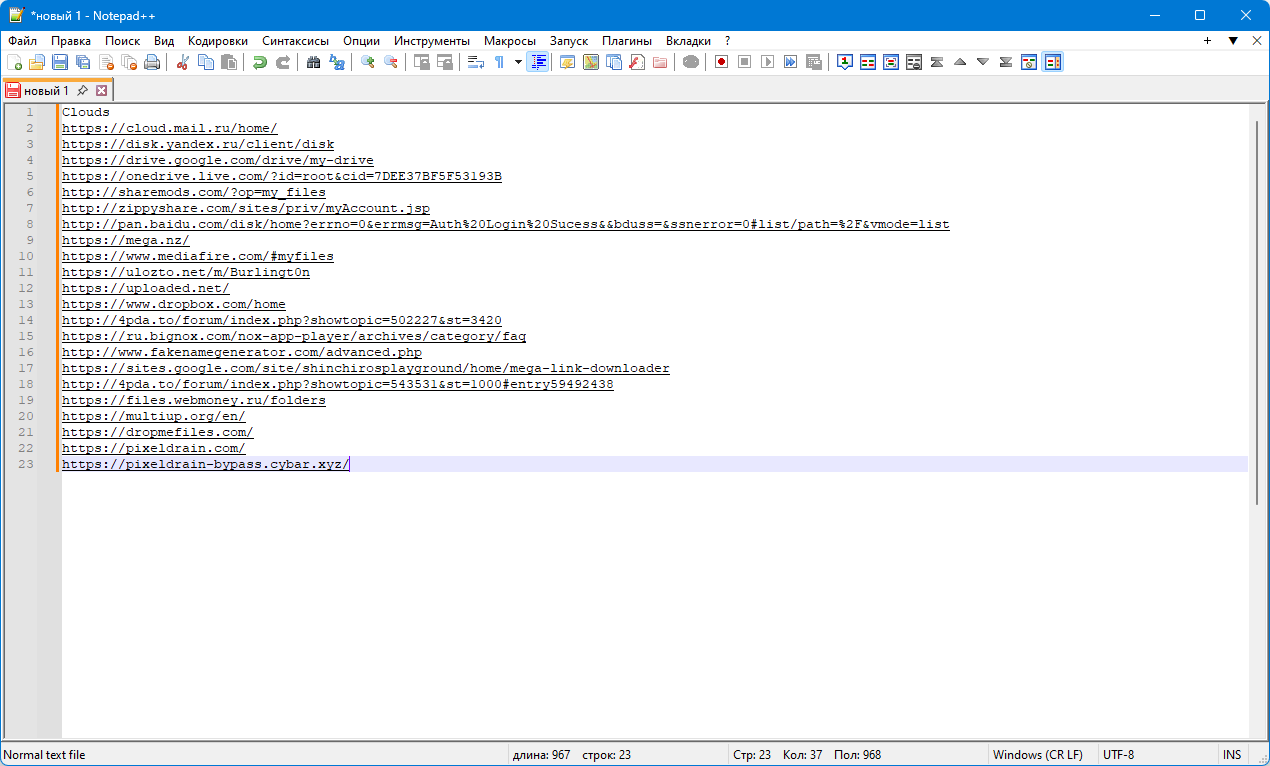Open the Файл menu
The width and height of the screenshot is (1270, 766).
click(23, 41)
